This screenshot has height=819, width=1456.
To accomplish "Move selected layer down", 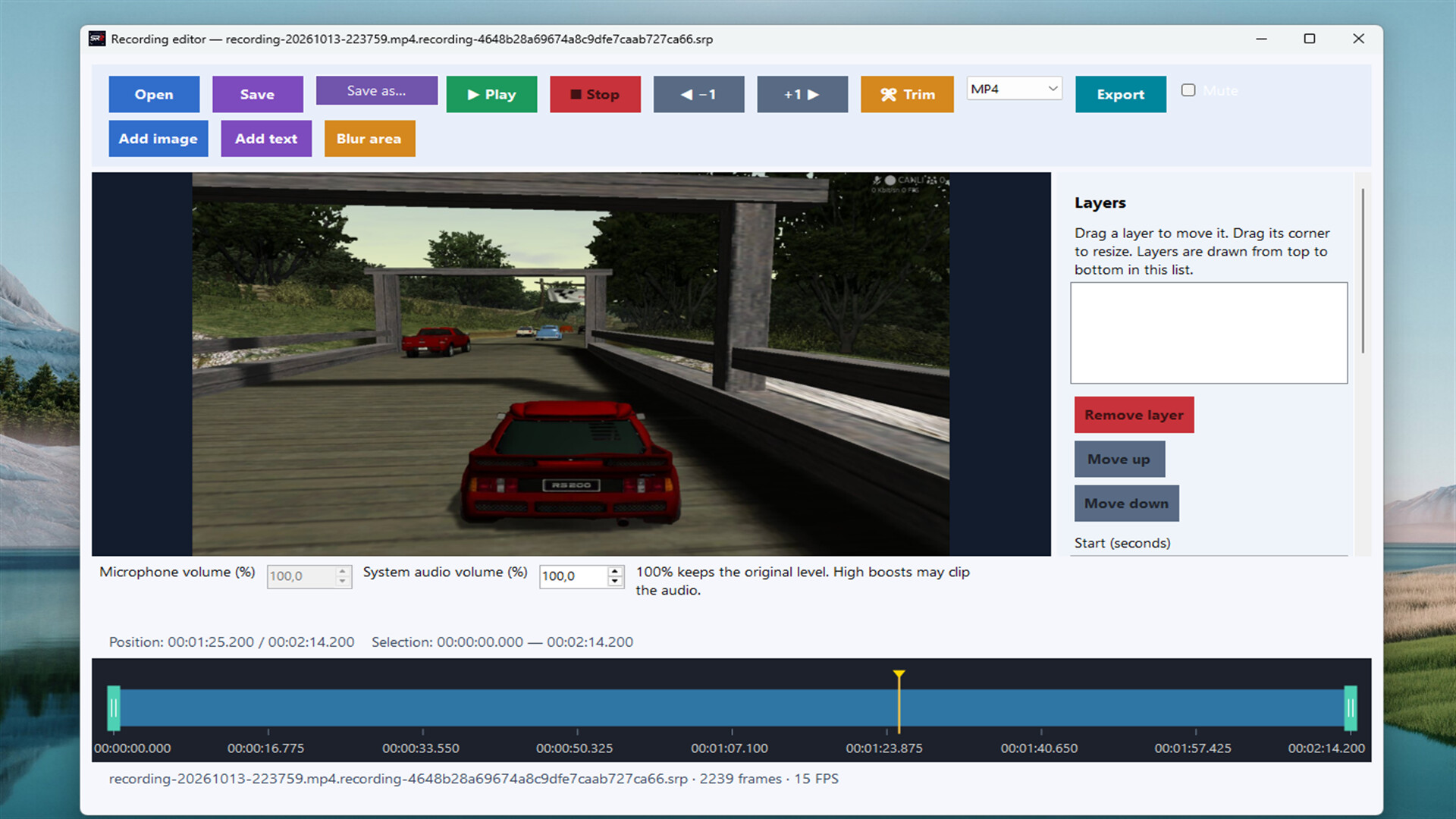I will pyautogui.click(x=1126, y=503).
